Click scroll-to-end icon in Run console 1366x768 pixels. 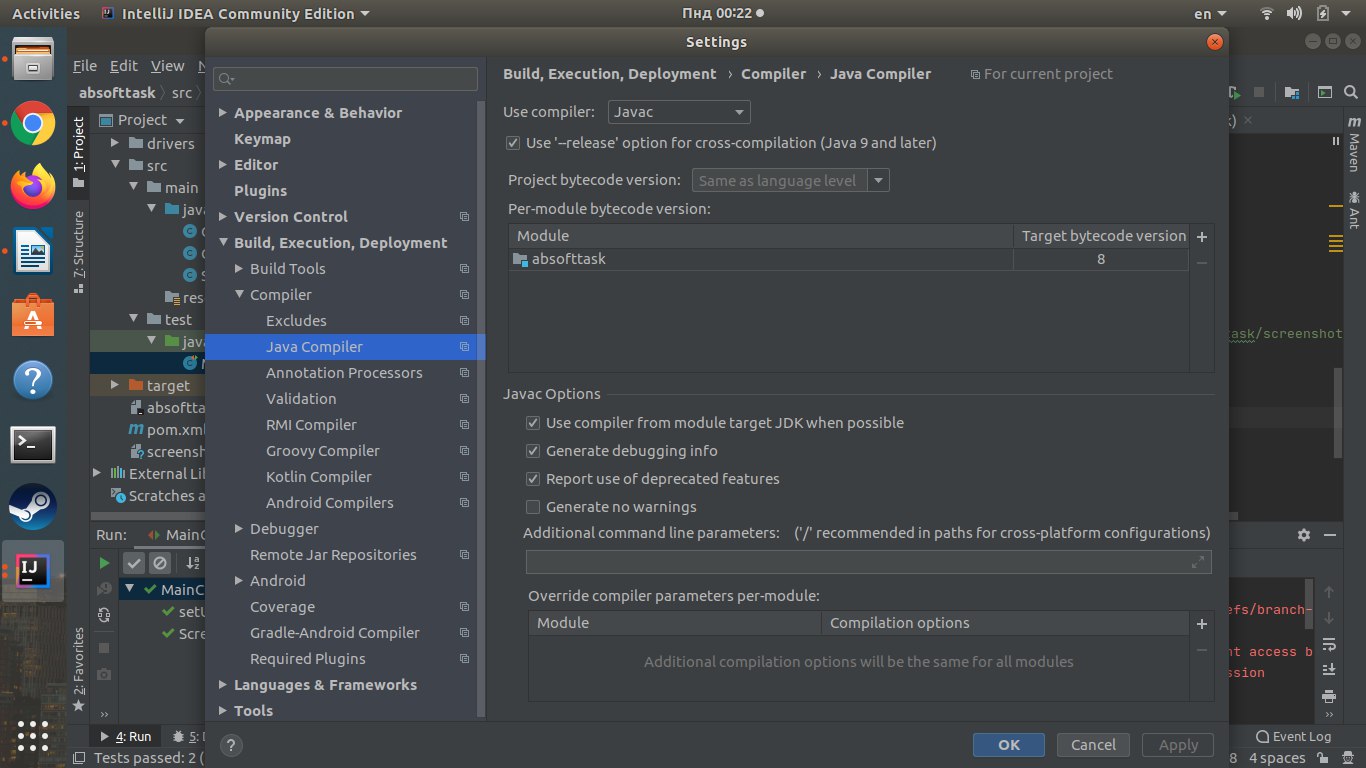pyautogui.click(x=1329, y=669)
